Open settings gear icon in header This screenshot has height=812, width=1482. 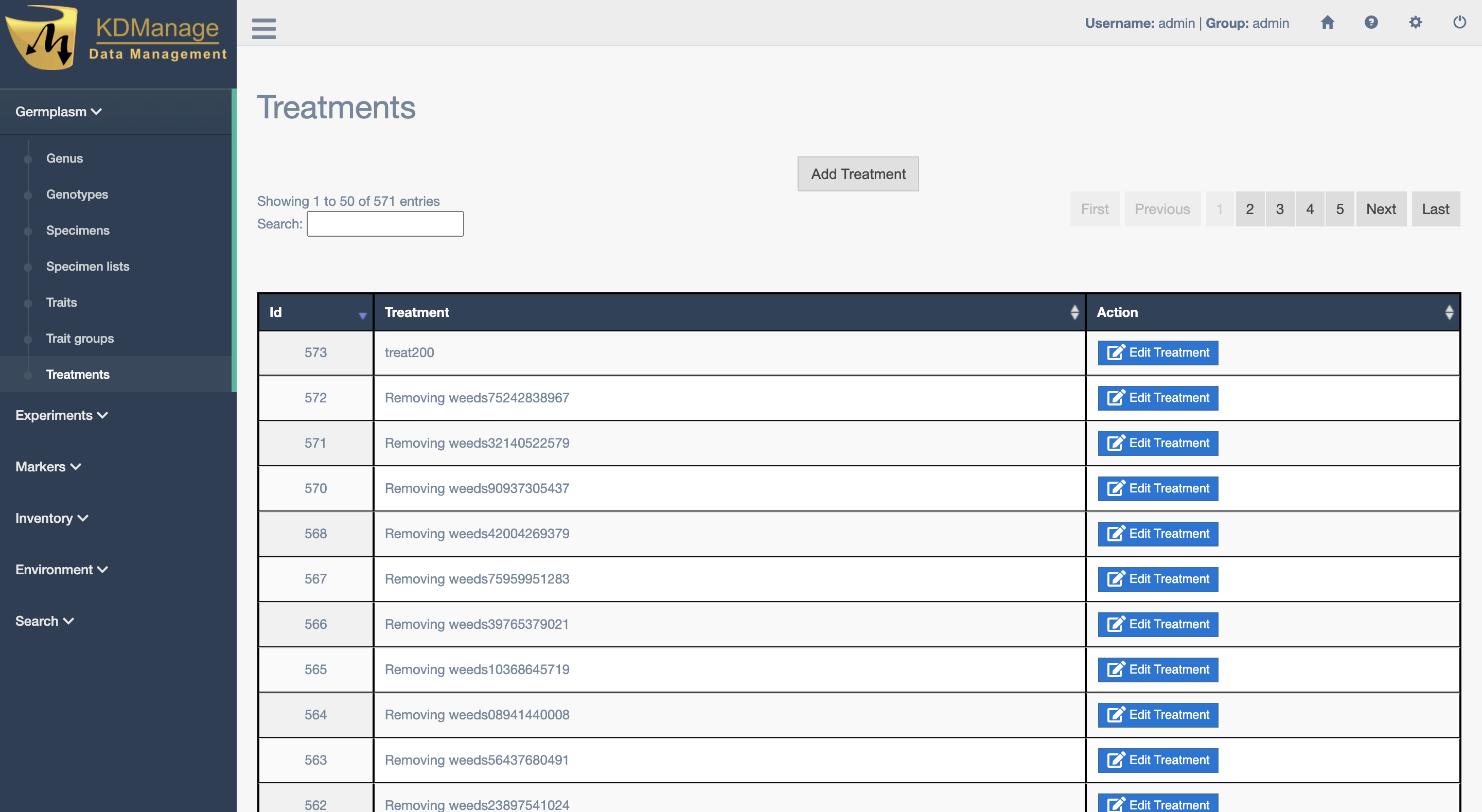1415,23
